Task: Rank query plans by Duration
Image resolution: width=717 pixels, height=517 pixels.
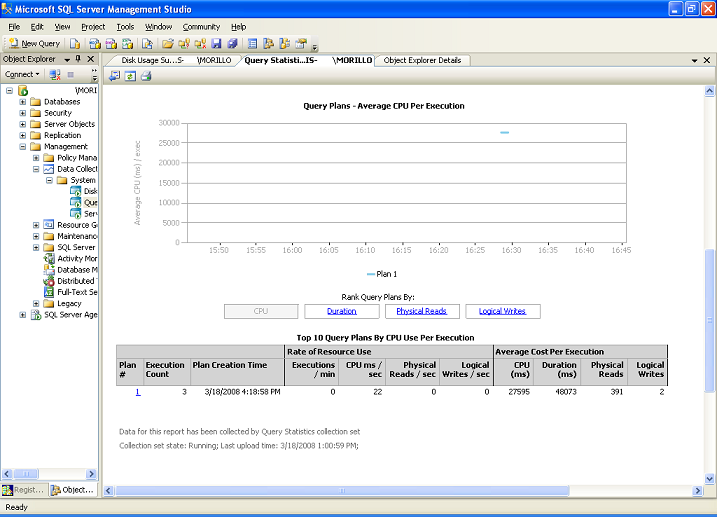Action: coord(342,311)
